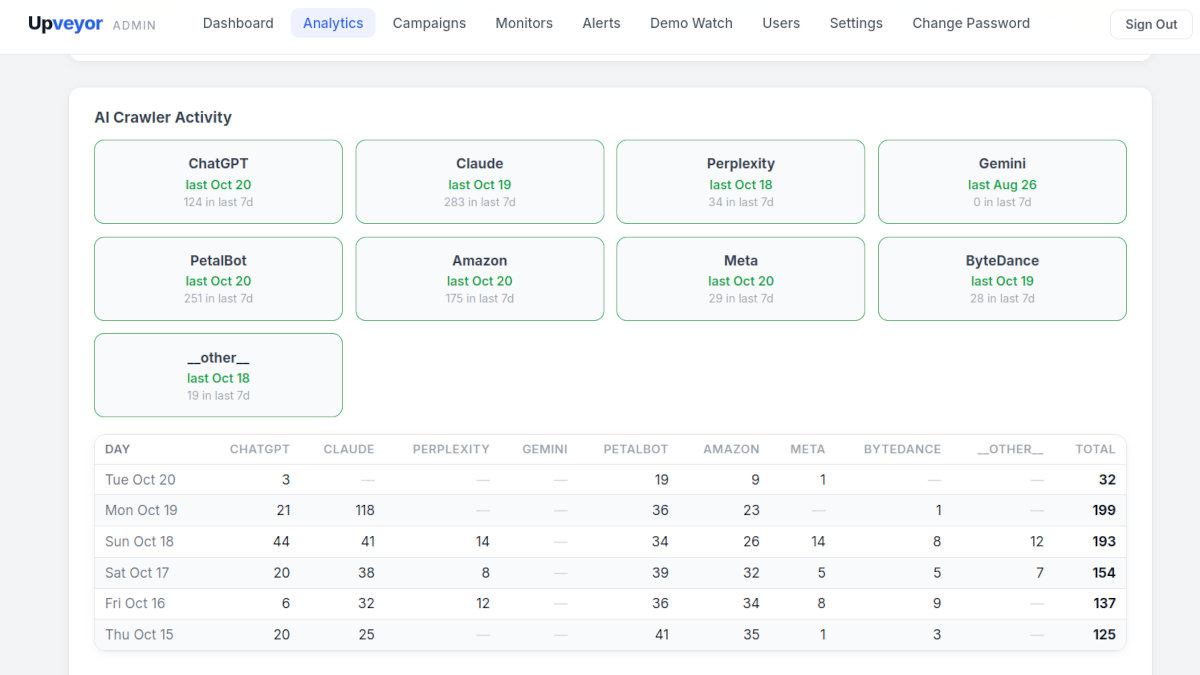Open the Dashboard page
This screenshot has height=675, width=1200.
(238, 23)
